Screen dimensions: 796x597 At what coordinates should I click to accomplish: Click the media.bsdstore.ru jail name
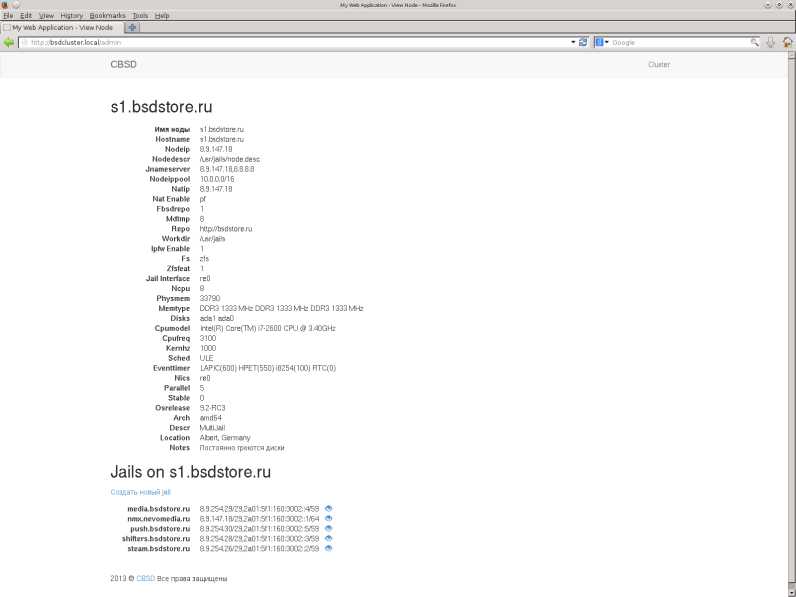[x=158, y=509]
